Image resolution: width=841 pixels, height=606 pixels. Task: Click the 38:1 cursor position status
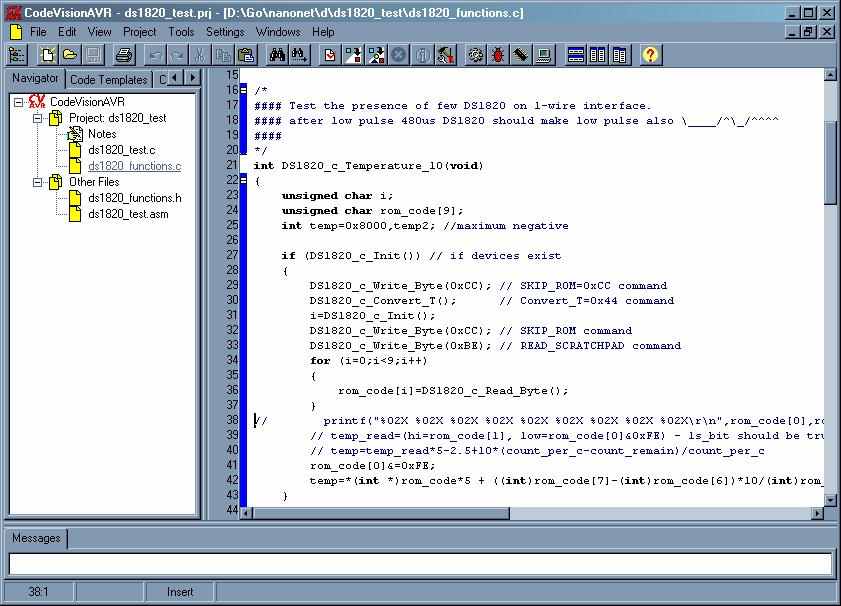[x=38, y=592]
